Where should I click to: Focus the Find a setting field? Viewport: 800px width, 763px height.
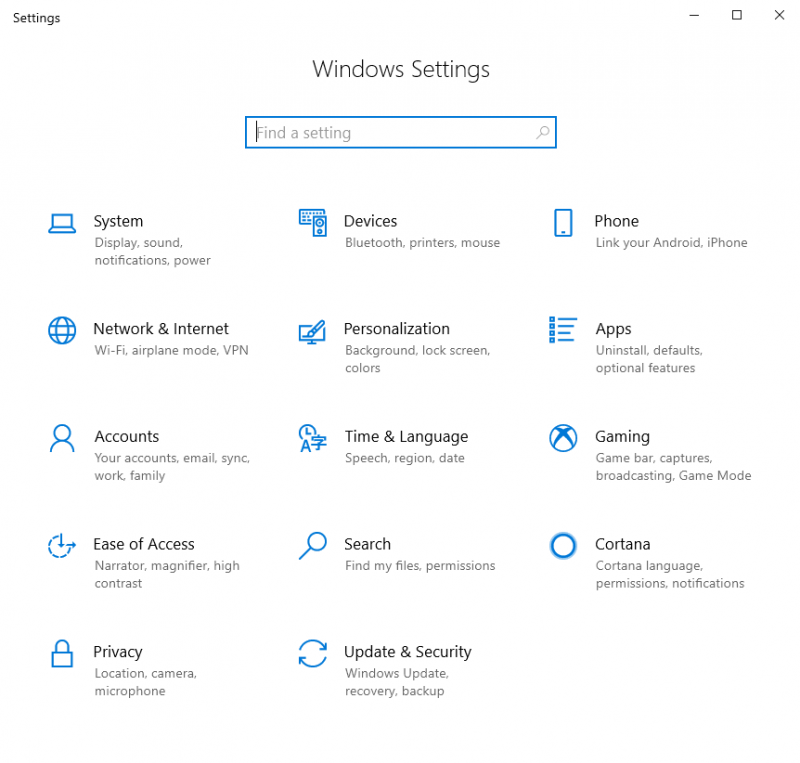click(x=401, y=133)
